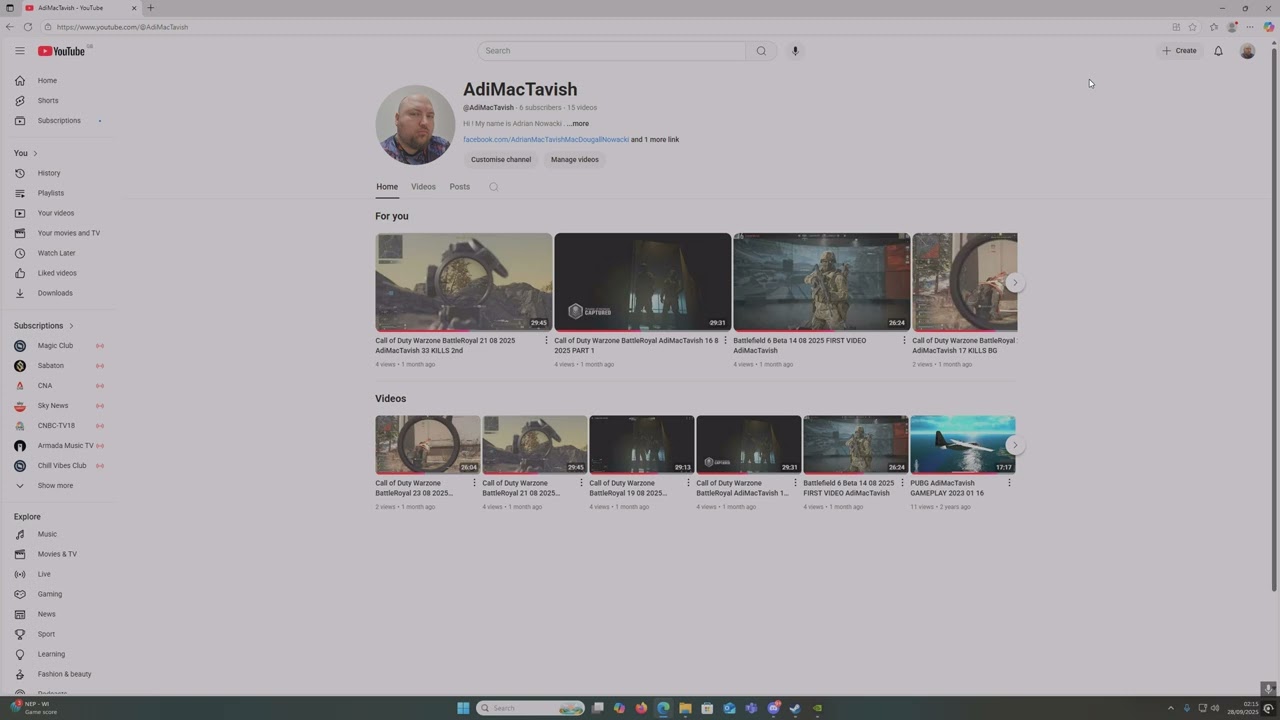Click the Manage videos button
This screenshot has height=720, width=1280.
click(x=575, y=160)
